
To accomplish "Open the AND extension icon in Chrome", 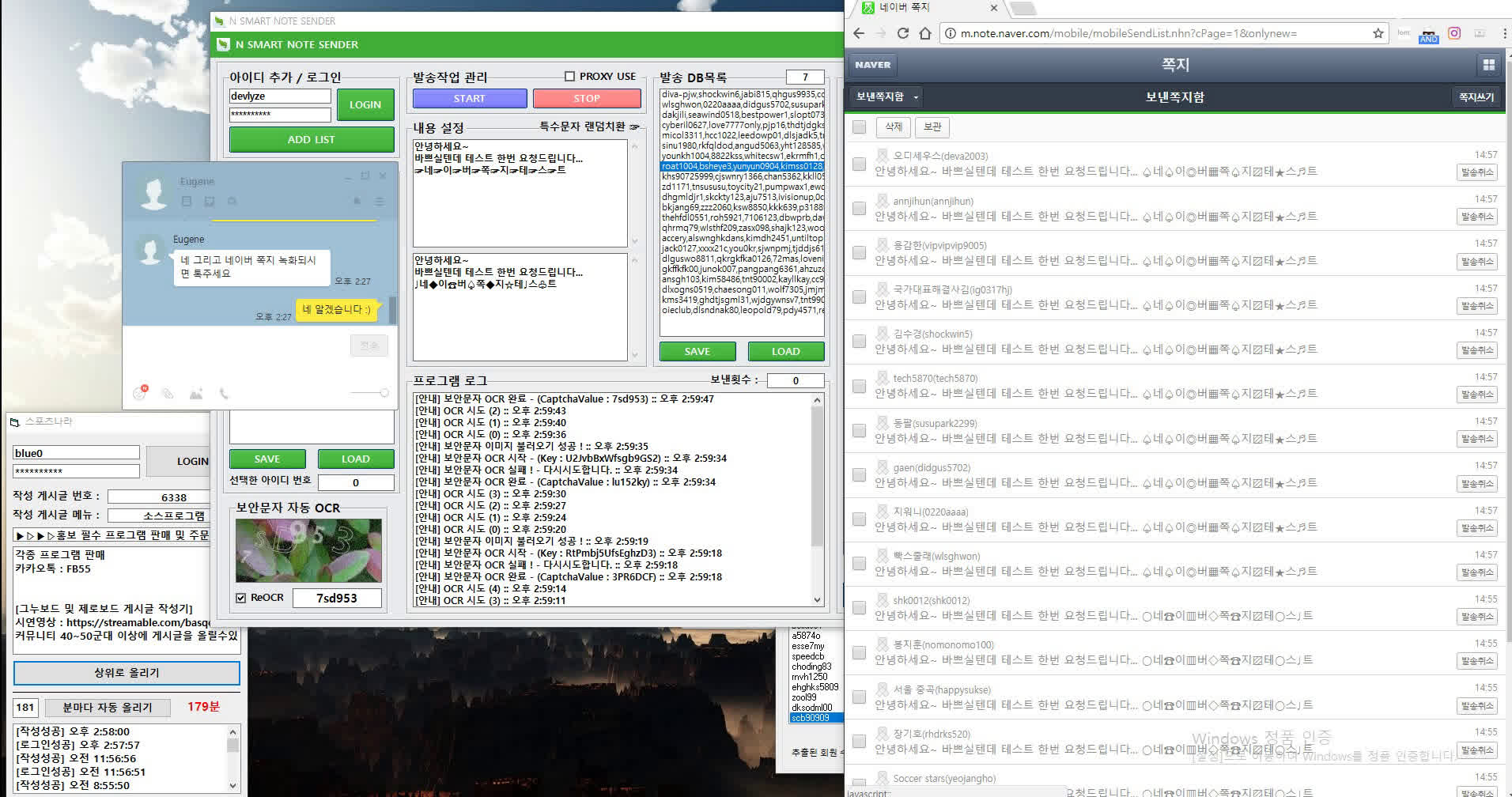I will (x=1429, y=35).
